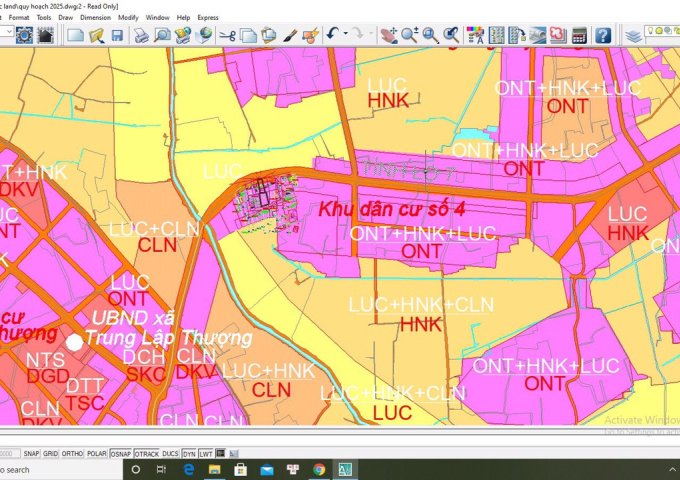Image resolution: width=680 pixels, height=480 pixels.
Task: Expand the Redo history dropdown arrow
Action: pos(371,33)
